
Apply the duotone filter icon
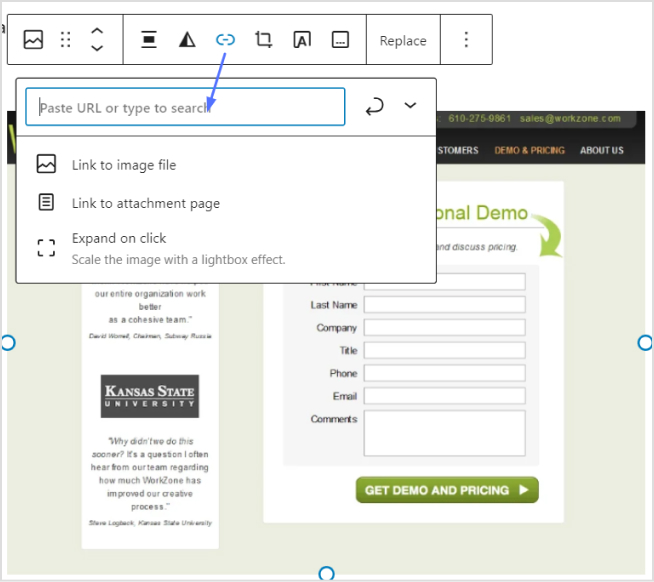point(187,40)
